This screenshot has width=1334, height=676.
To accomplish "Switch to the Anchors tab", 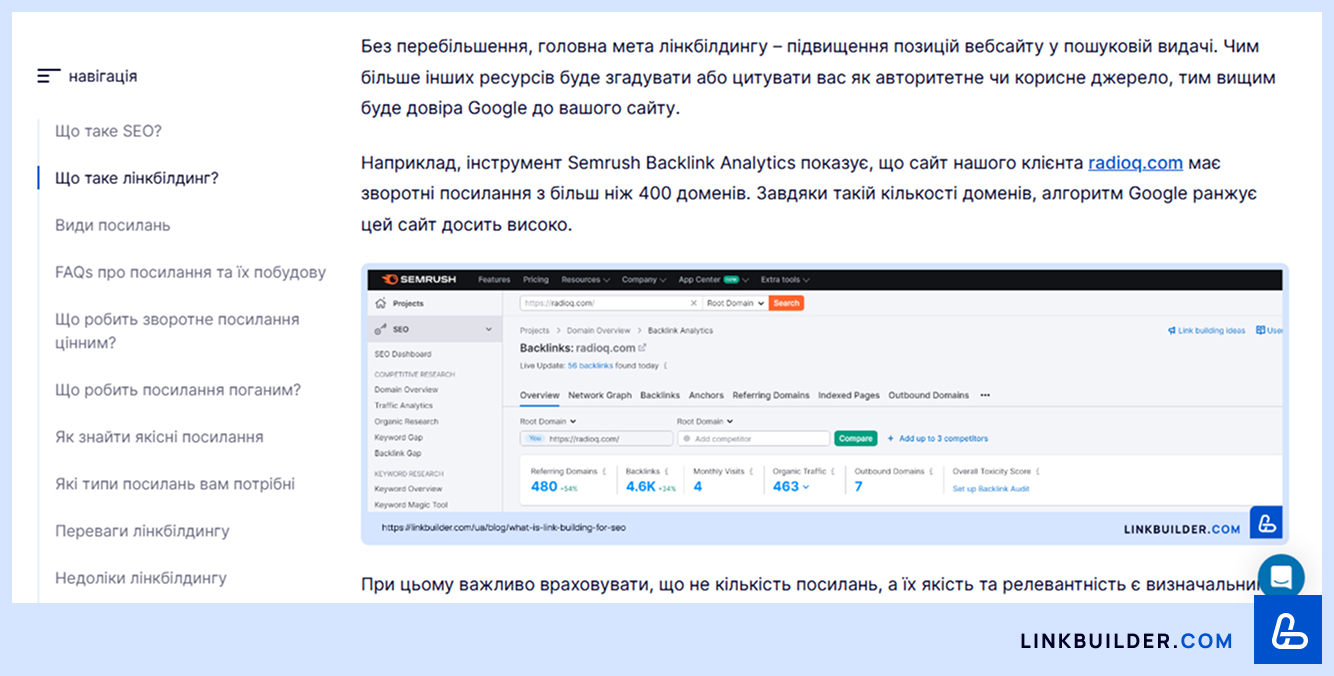I will tap(706, 395).
